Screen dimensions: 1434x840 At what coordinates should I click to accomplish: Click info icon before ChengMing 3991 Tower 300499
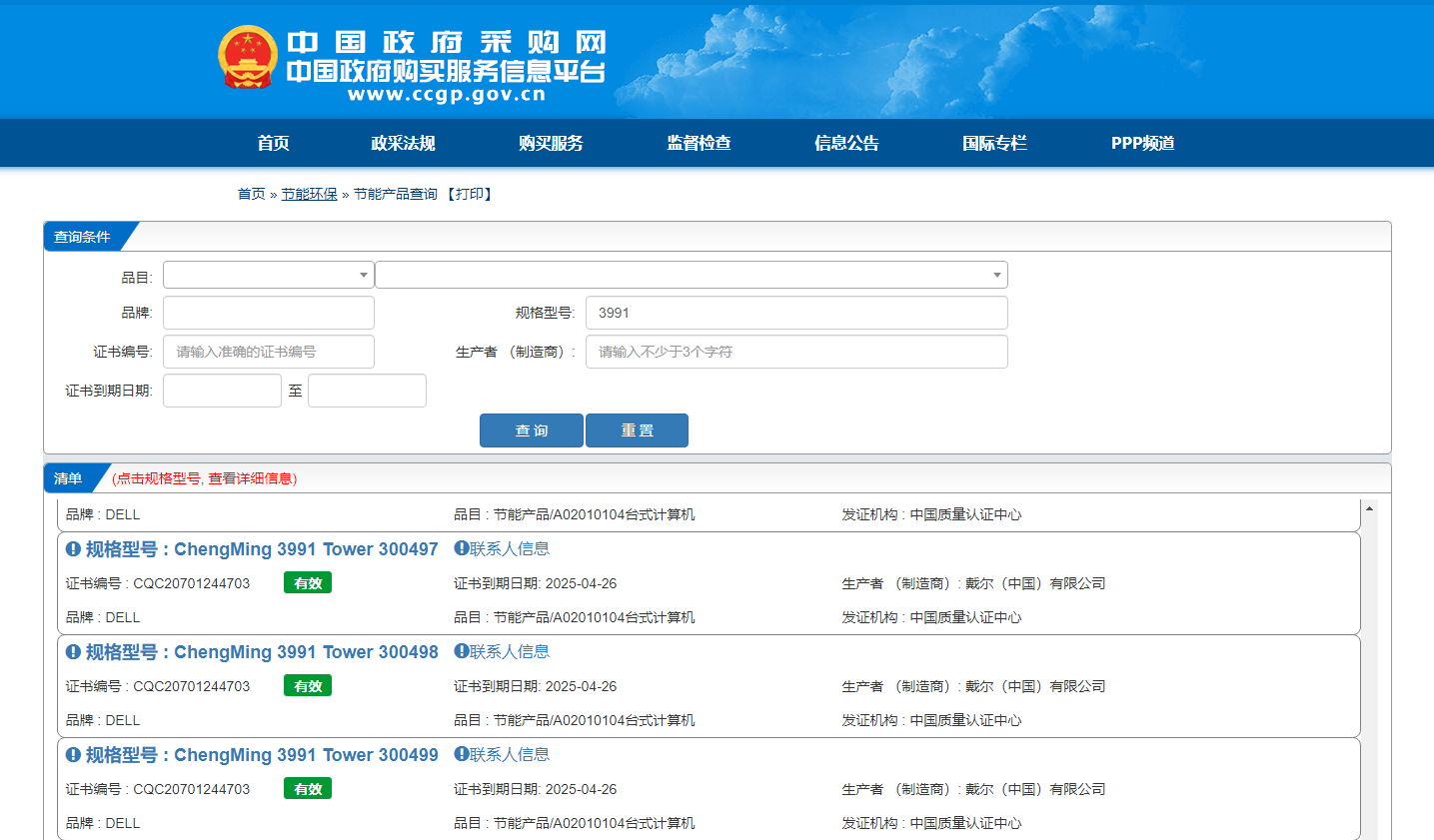click(73, 755)
